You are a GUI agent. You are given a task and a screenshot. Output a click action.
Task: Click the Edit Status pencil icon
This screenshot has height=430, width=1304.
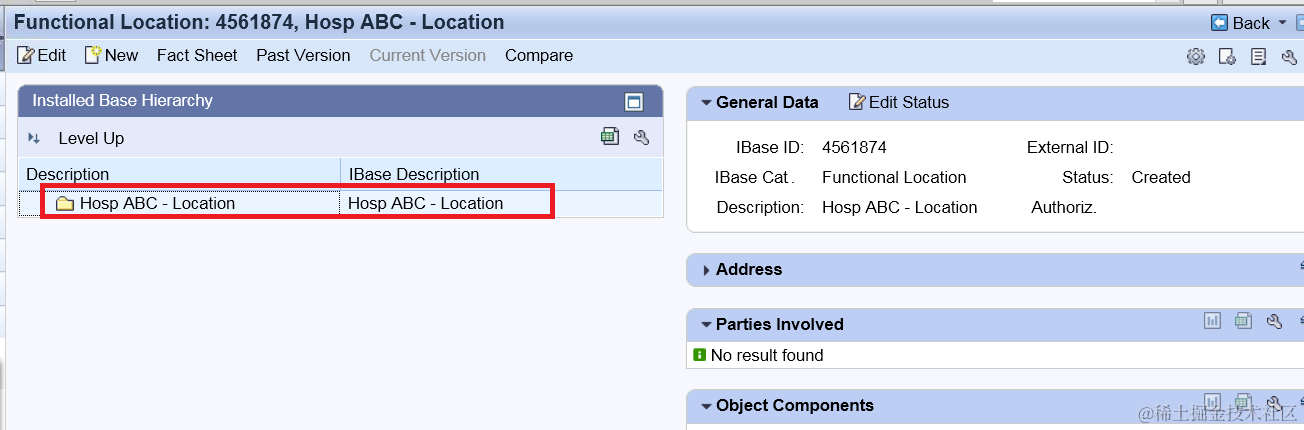tap(857, 102)
